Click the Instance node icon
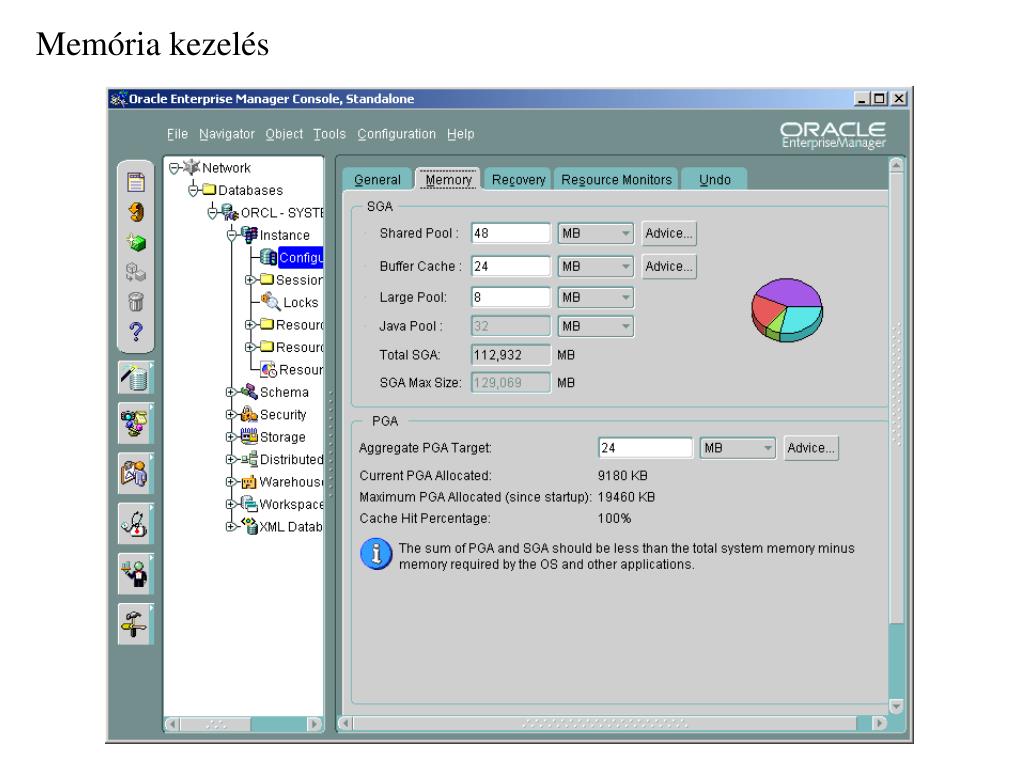This screenshot has height=768, width=1024. click(249, 234)
